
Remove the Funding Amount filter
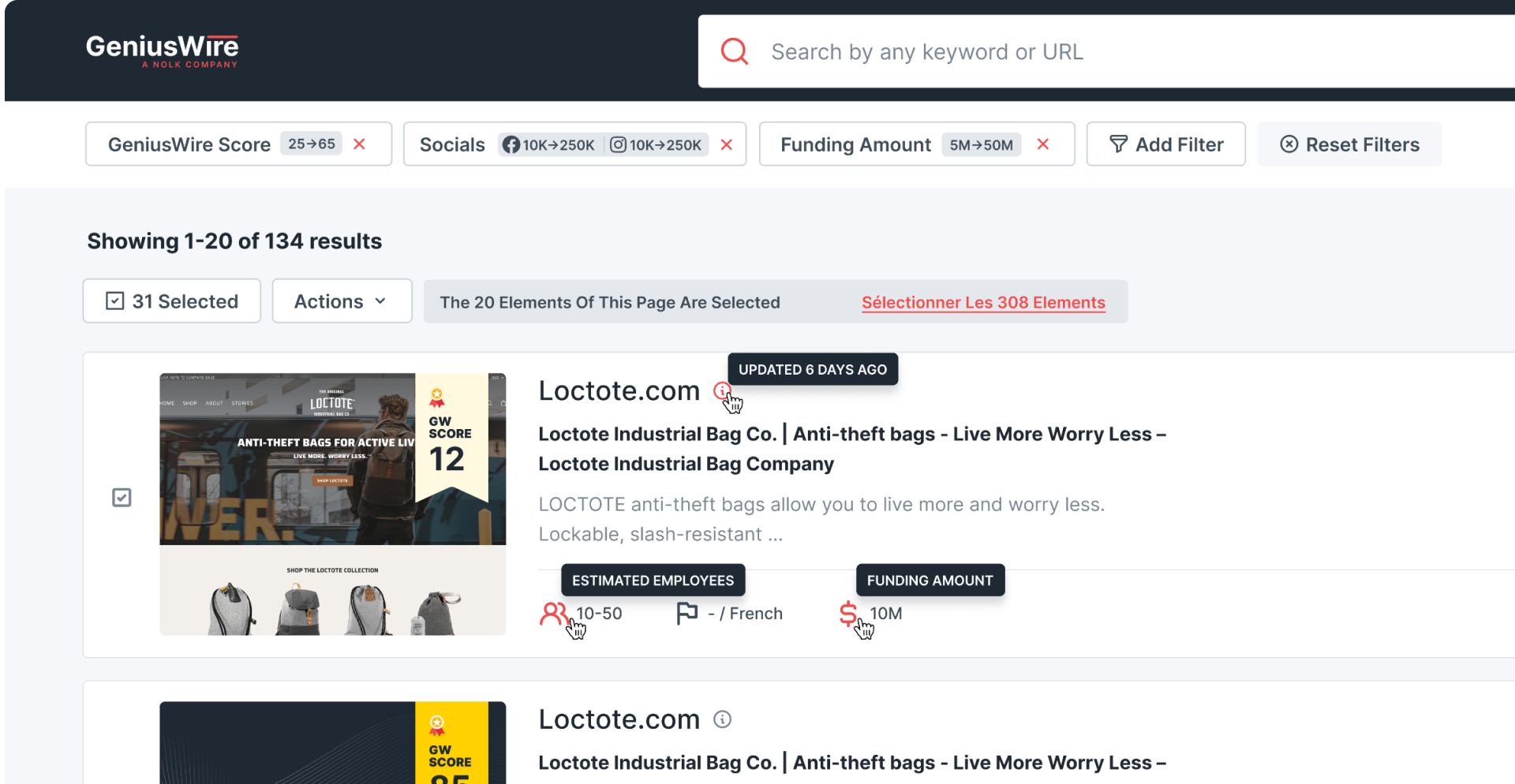1043,144
